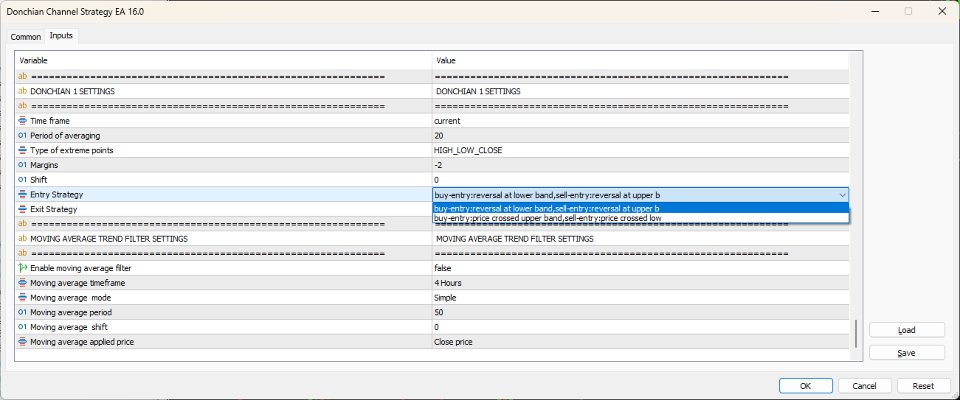Click the Exit Strategy enum icon

23,209
